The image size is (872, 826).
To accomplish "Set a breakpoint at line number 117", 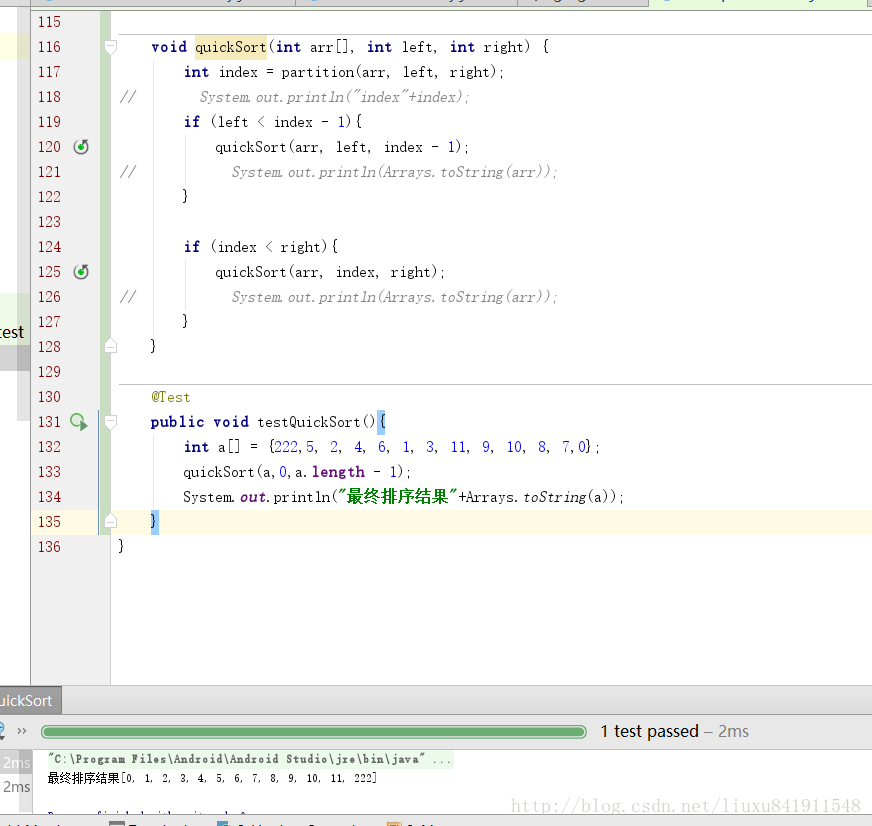I will click(x=49, y=72).
